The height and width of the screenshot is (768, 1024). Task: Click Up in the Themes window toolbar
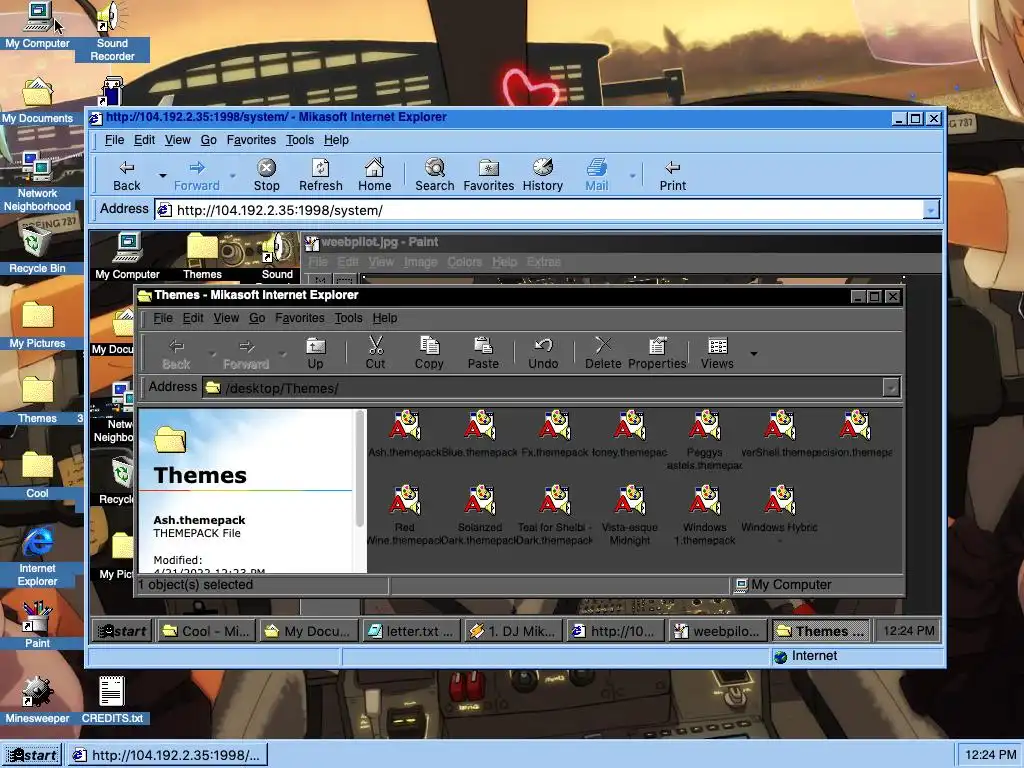pos(315,353)
